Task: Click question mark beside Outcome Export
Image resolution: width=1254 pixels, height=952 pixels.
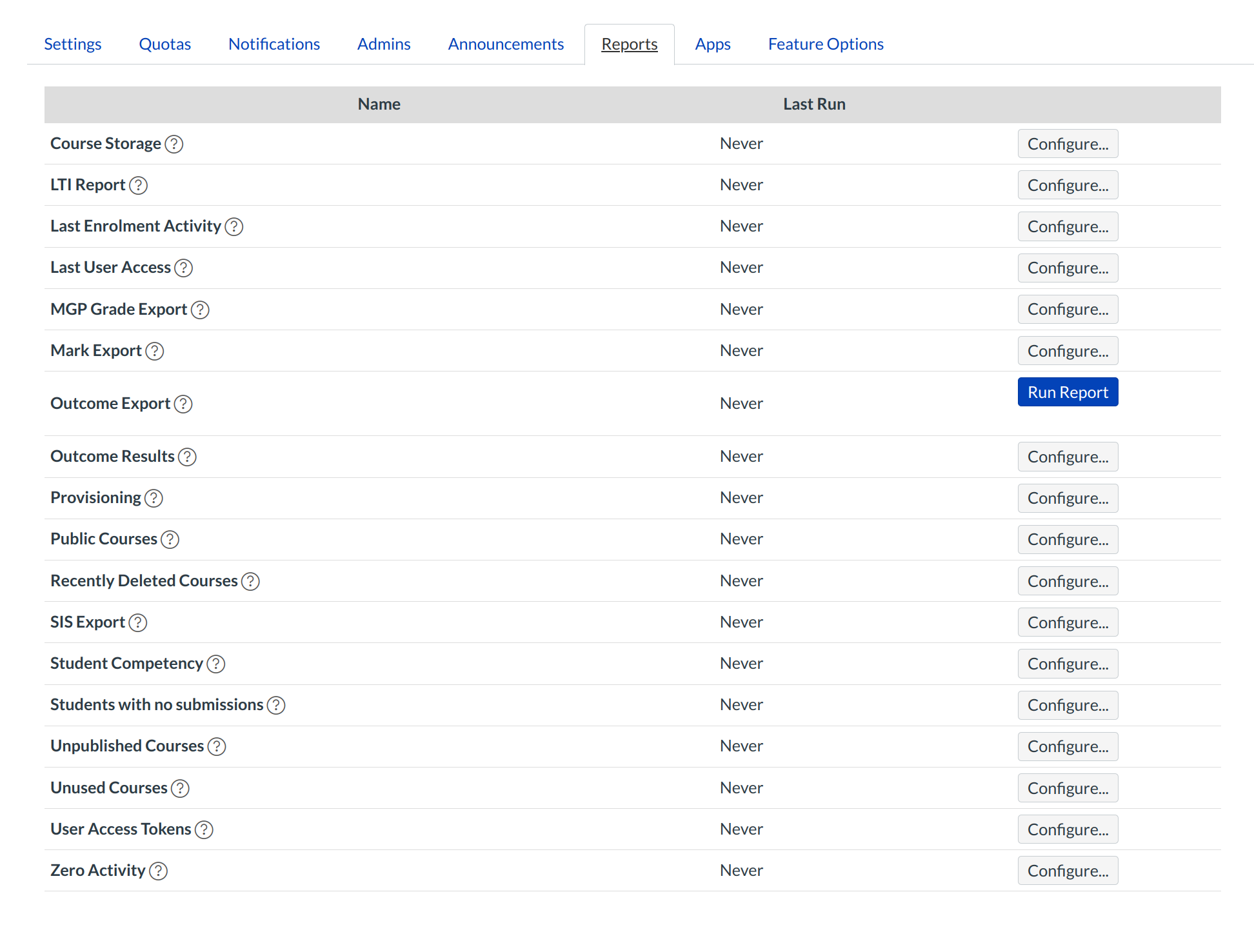Action: (183, 404)
